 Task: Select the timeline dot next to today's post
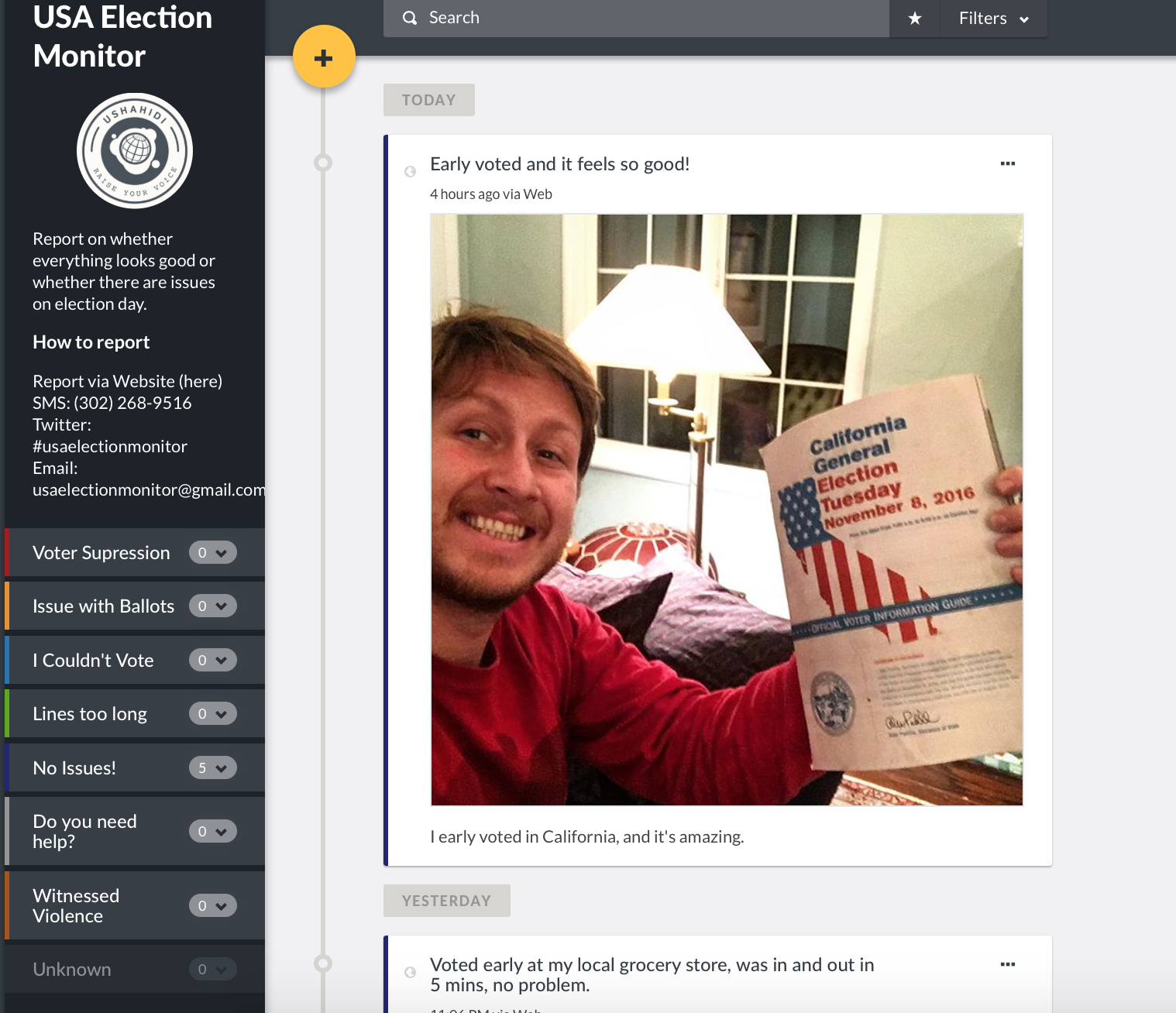point(323,163)
